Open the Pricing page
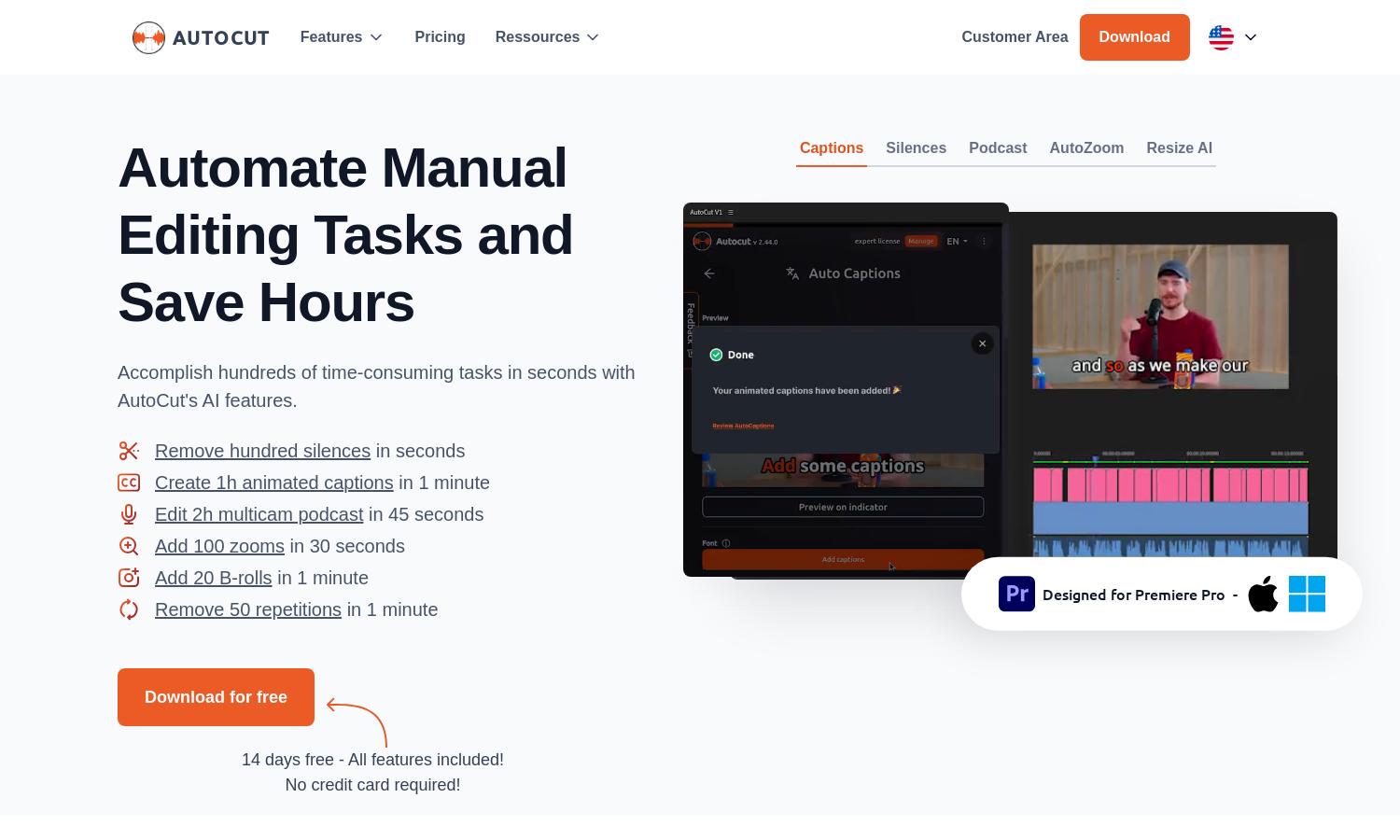The height and width of the screenshot is (840, 1400). tap(440, 37)
